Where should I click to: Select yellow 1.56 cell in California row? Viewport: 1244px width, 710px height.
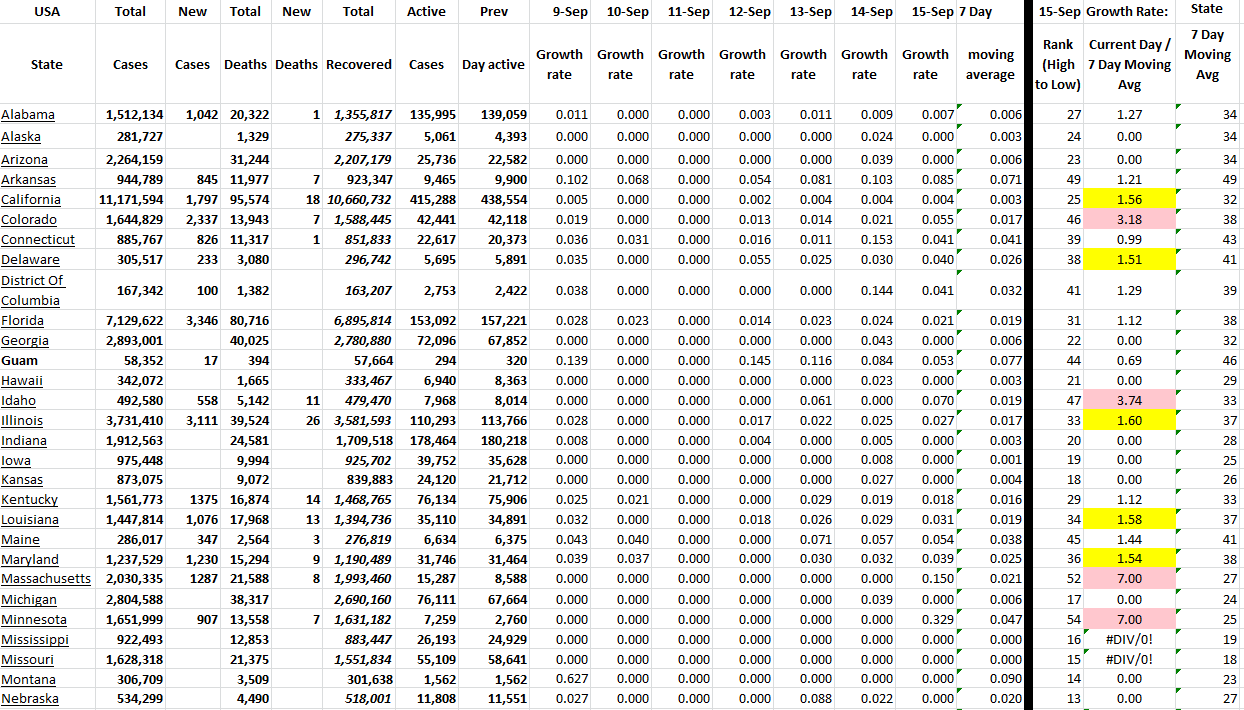(1129, 199)
